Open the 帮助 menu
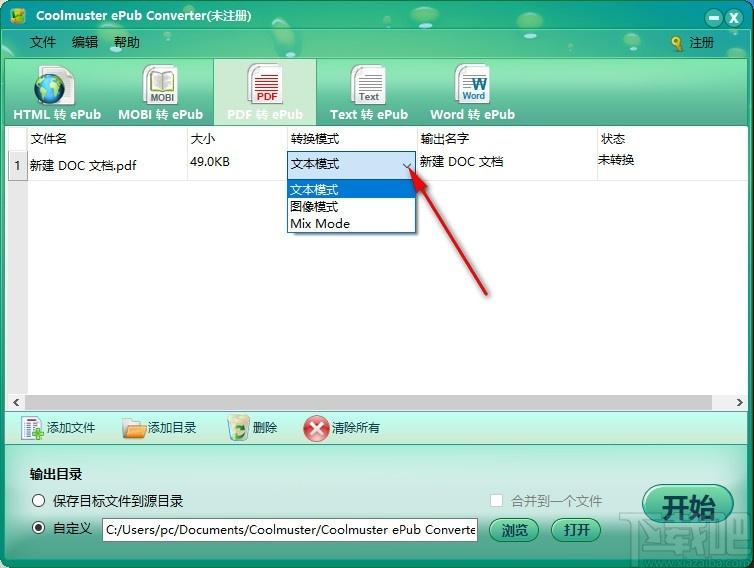754x568 pixels. pyautogui.click(x=126, y=42)
